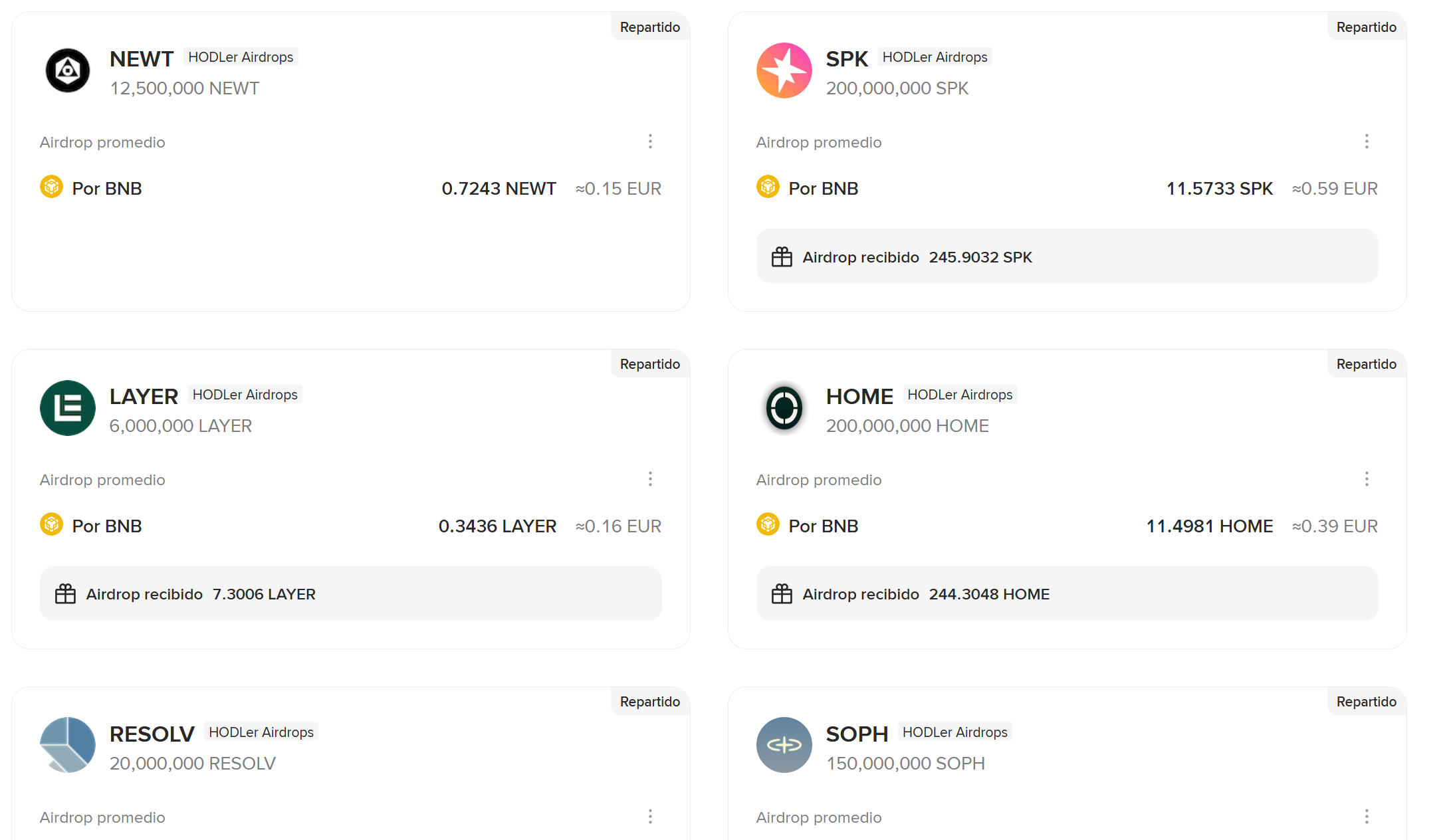The width and height of the screenshot is (1455, 840).
Task: Click the BNB coin icon in NEWT card
Action: click(x=51, y=187)
